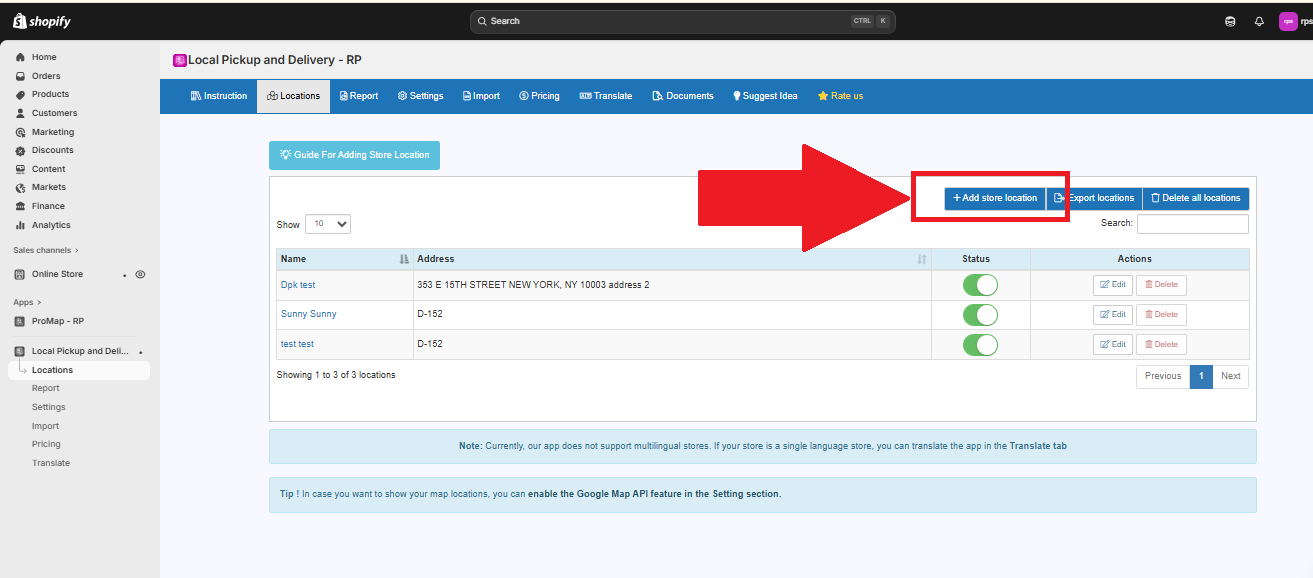Viewport: 1313px width, 578px height.
Task: Click Export locations button
Action: tap(1094, 198)
